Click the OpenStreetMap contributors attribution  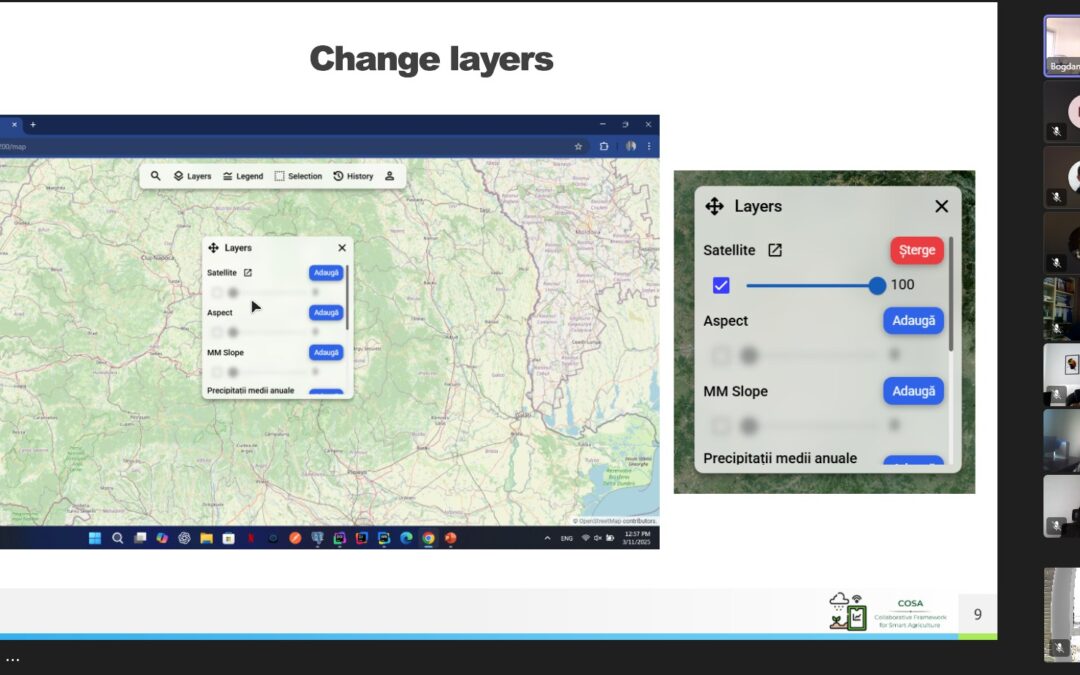pyautogui.click(x=612, y=521)
